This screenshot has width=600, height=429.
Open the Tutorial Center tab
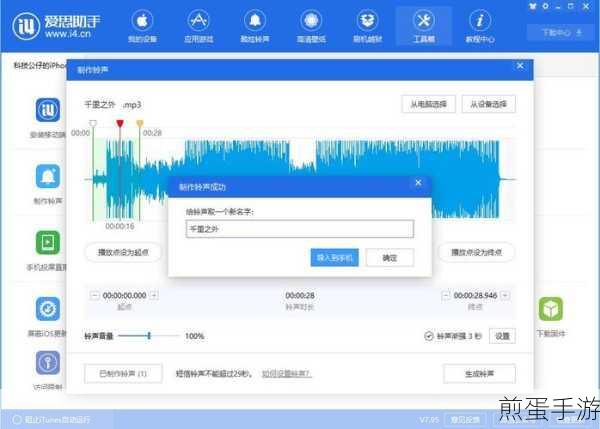click(480, 26)
